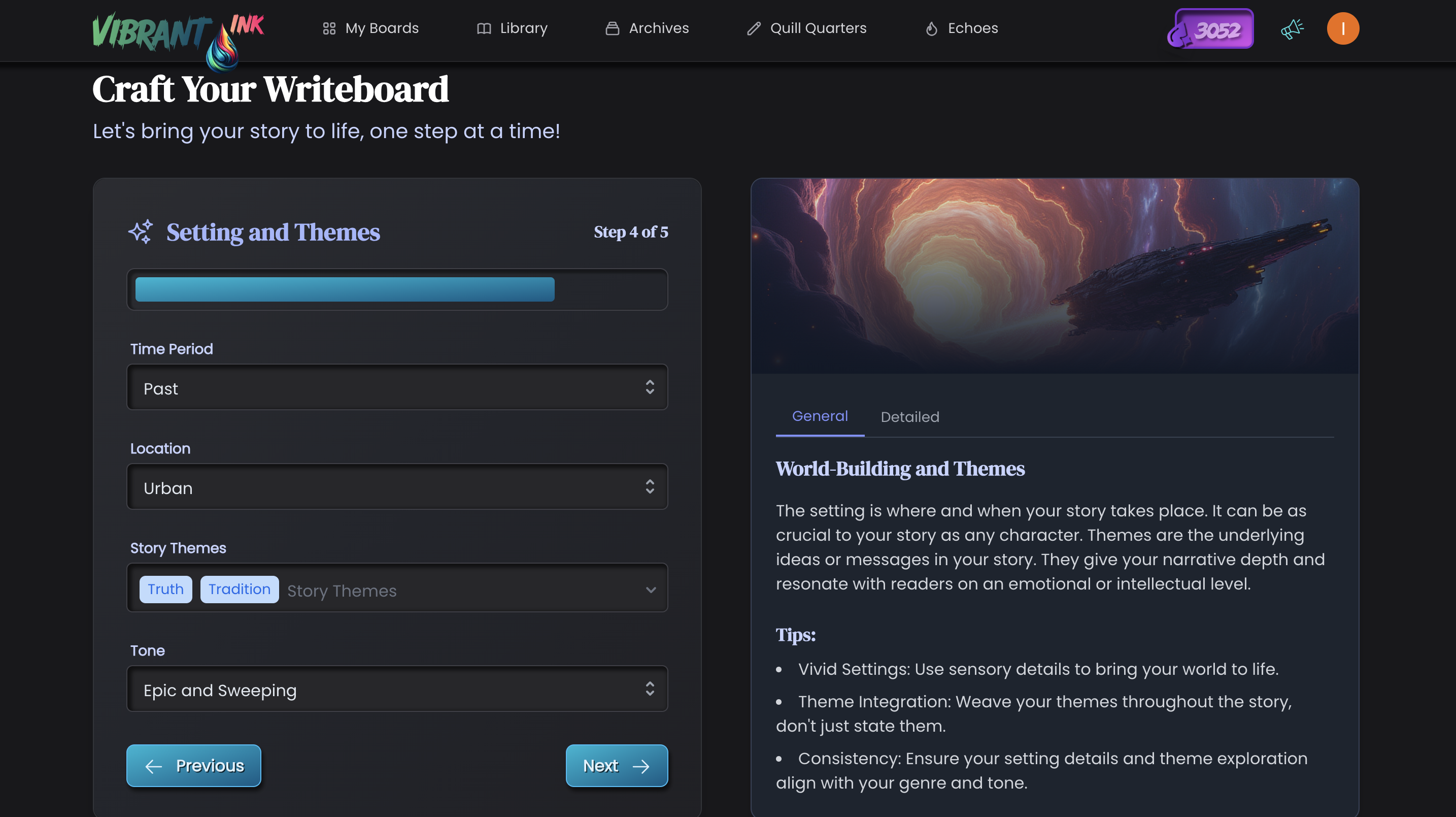Click the Truth theme tag
1456x817 pixels.
[x=165, y=589]
